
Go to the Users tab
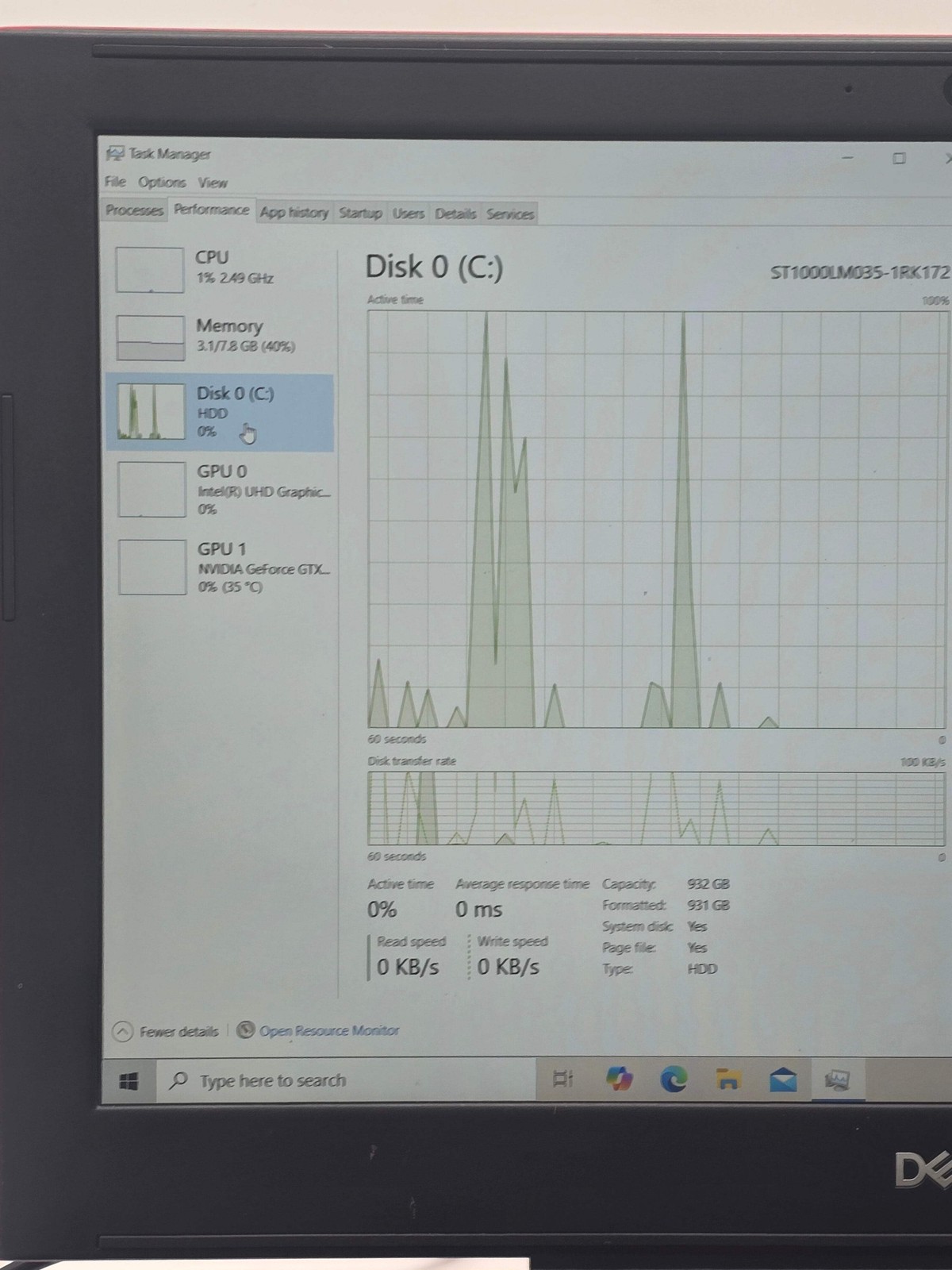click(x=409, y=214)
